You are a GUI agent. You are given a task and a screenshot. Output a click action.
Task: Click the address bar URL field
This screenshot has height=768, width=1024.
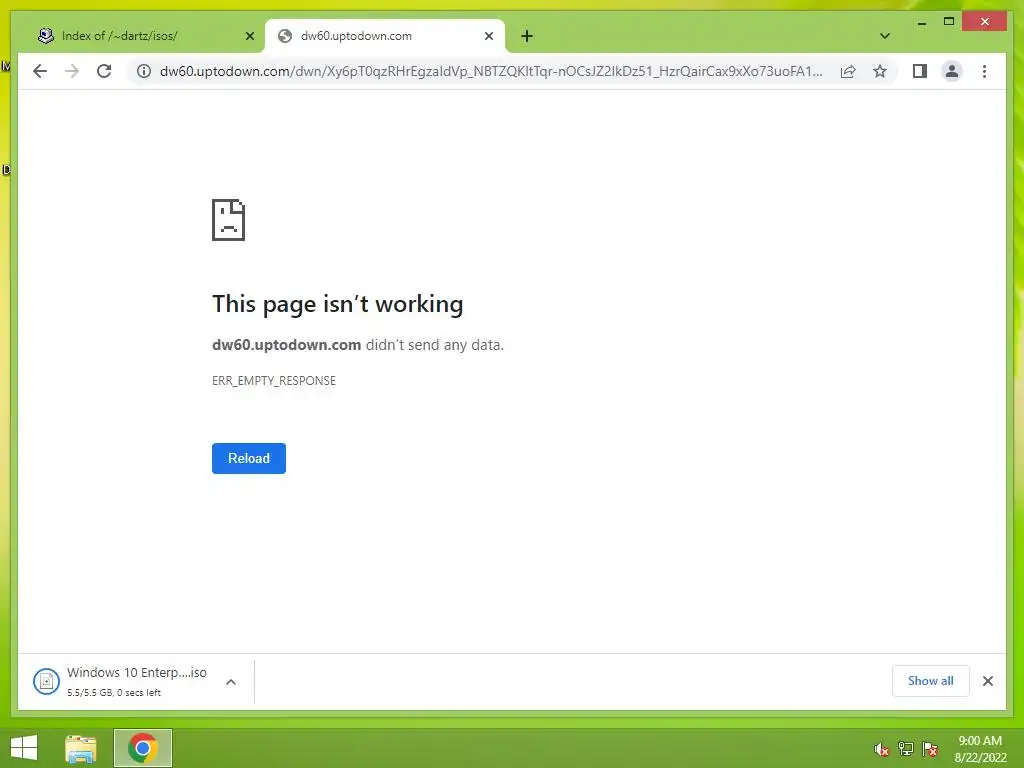point(491,71)
